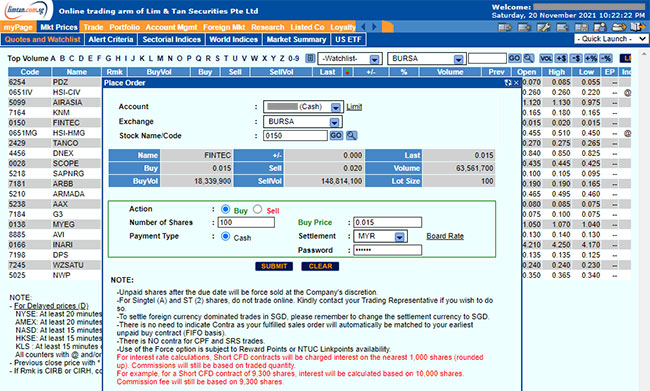Click the -$ top losers icon
Viewport: 650px width, 391px height.
click(x=576, y=58)
